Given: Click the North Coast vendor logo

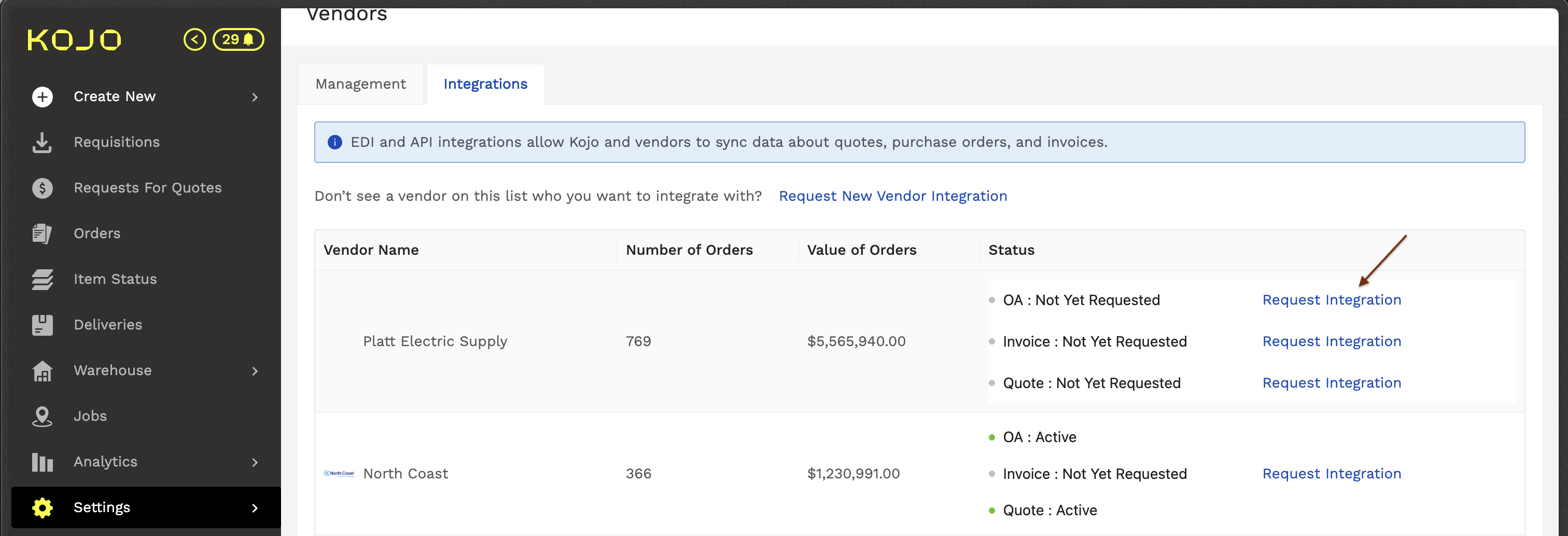Looking at the screenshot, I should [339, 473].
